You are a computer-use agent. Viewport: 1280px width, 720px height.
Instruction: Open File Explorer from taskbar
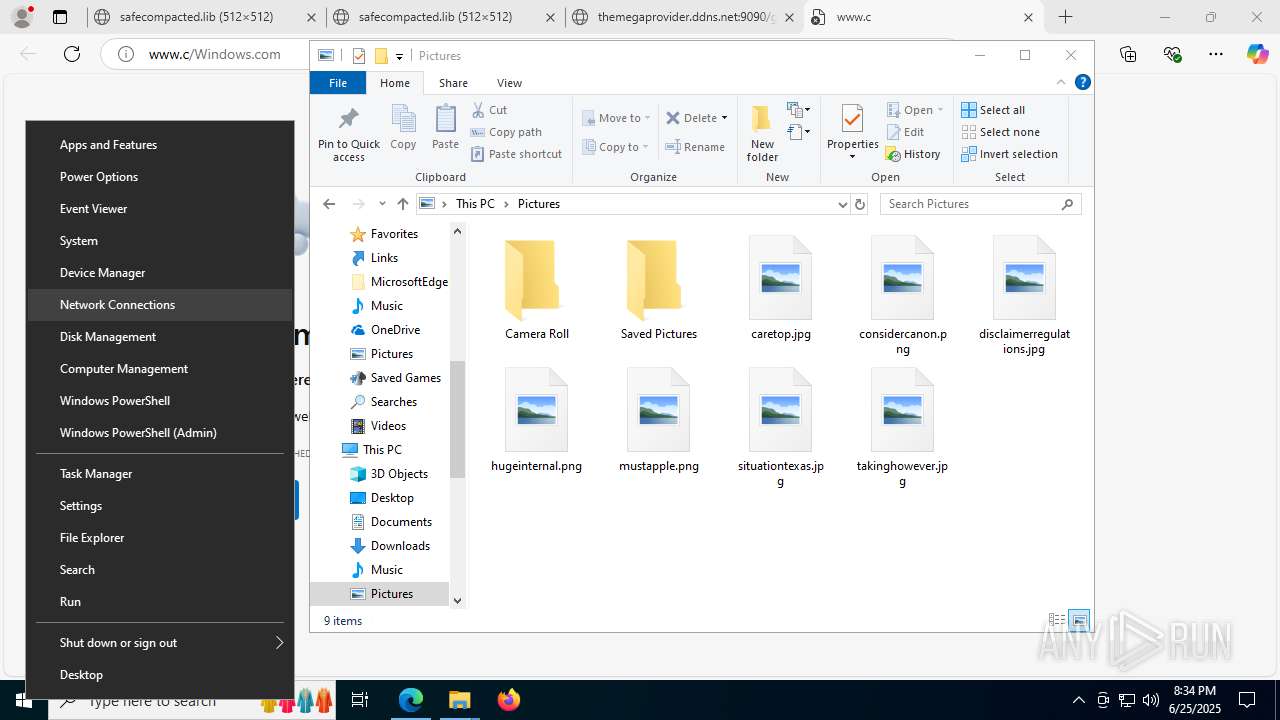click(460, 700)
